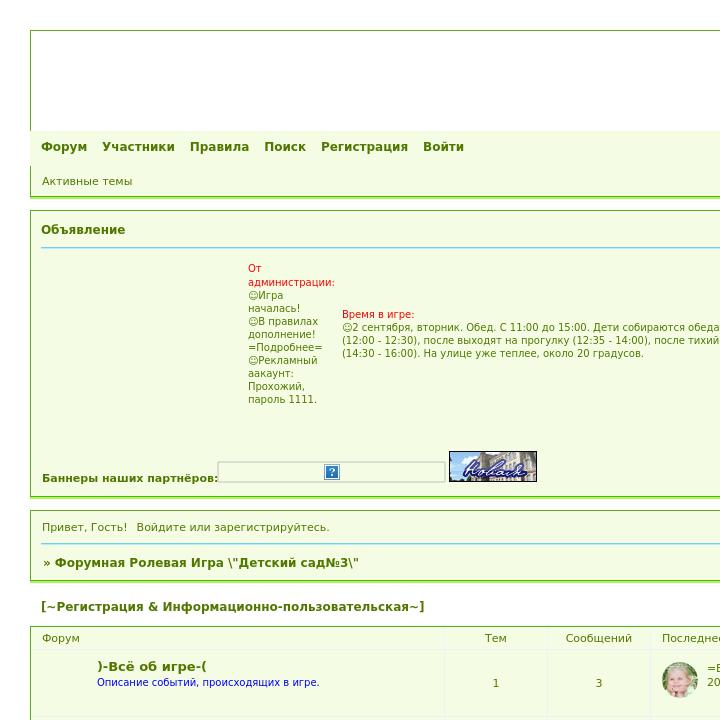
Task: Click the smiley before 'Рекламный аакаунт'
Action: [253, 360]
